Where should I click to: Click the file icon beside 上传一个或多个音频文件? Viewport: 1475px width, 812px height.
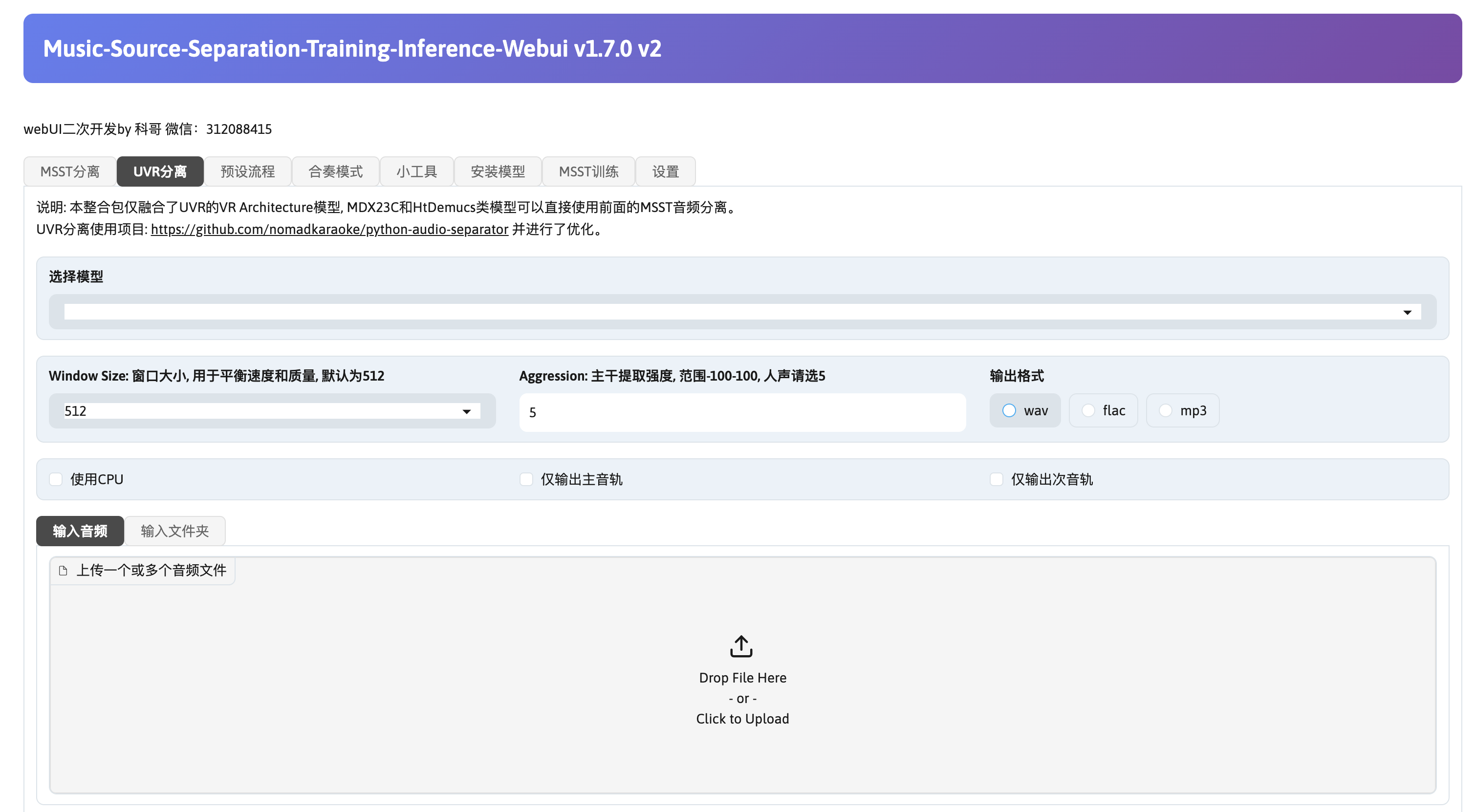[63, 571]
